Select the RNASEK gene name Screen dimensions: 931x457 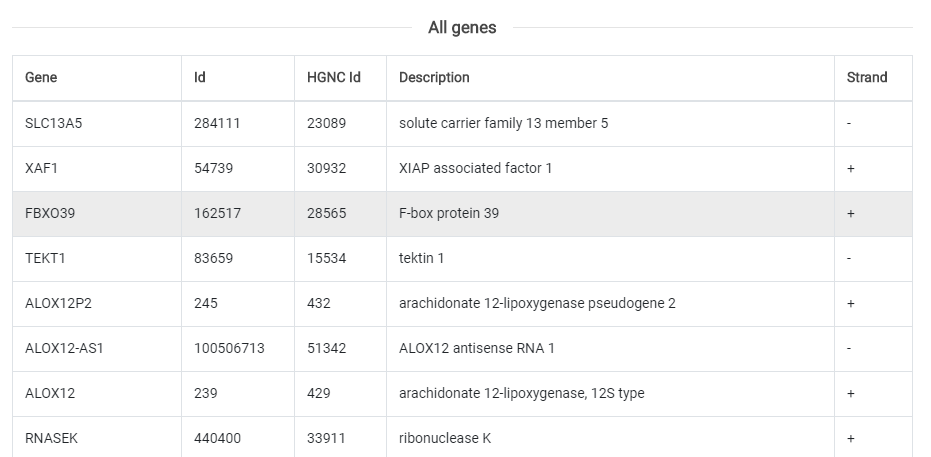pos(50,438)
